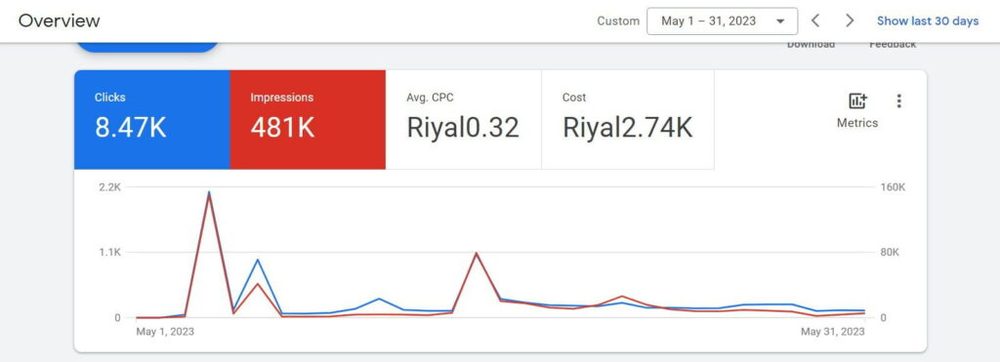The width and height of the screenshot is (1000, 362).
Task: Open the three-dot more options menu
Action: point(899,101)
